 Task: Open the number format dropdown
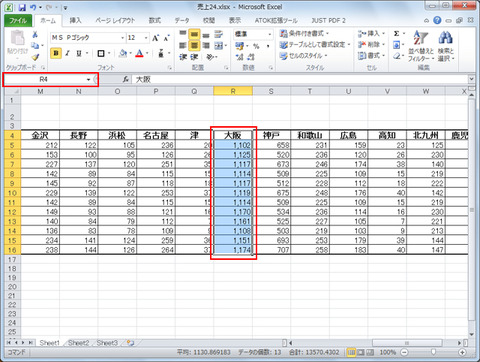coord(269,34)
